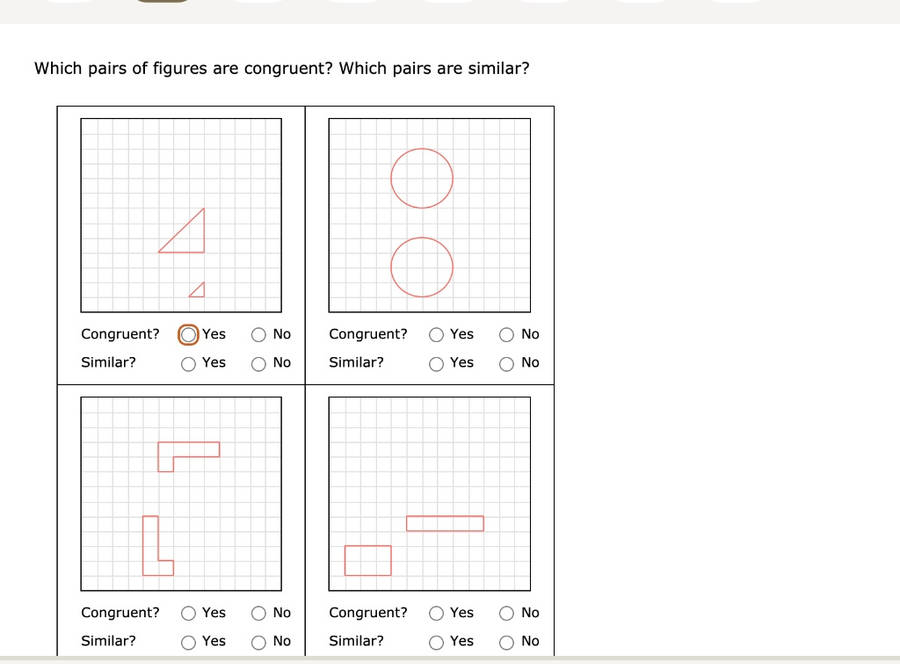Click the triangles grid image

point(182,215)
